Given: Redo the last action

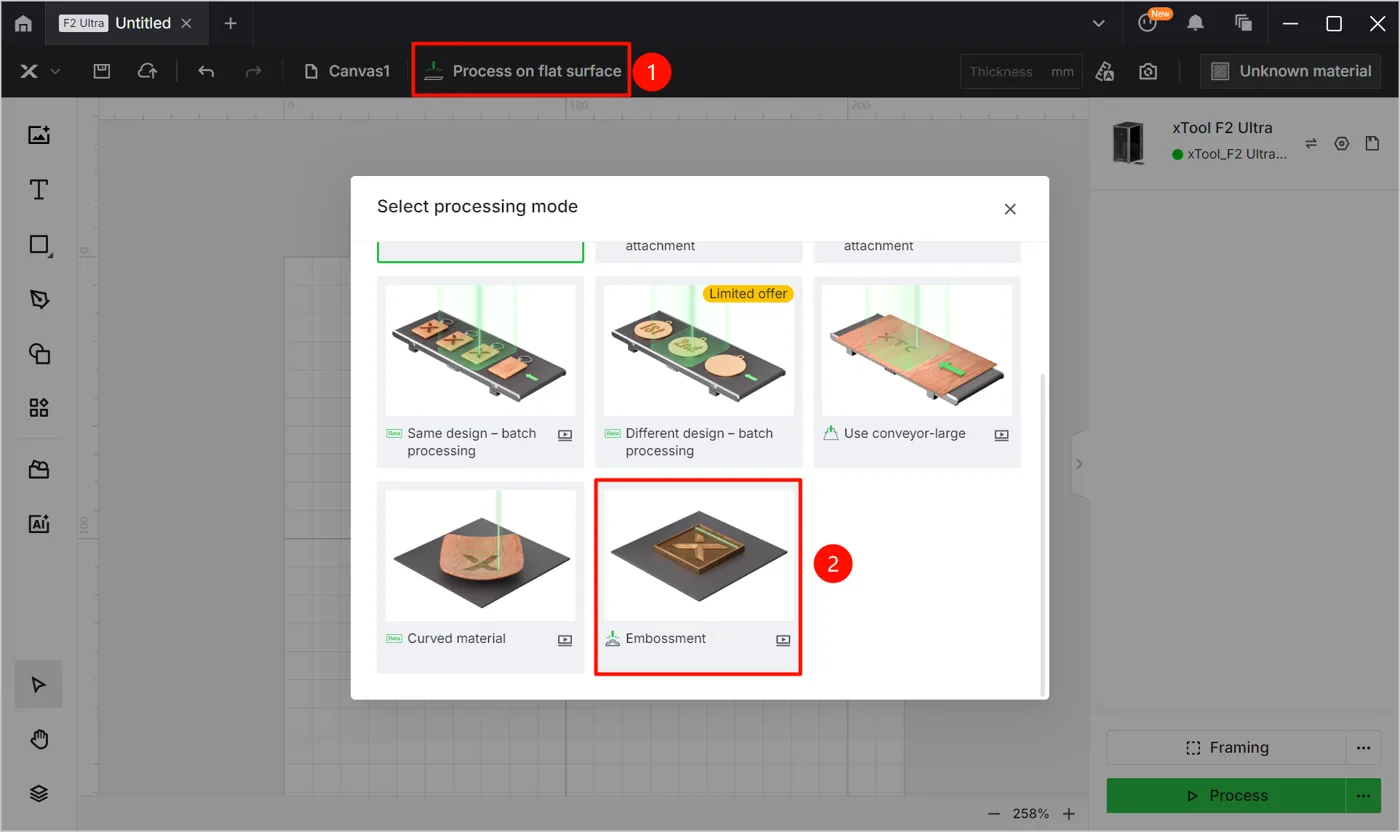Looking at the screenshot, I should [x=254, y=71].
